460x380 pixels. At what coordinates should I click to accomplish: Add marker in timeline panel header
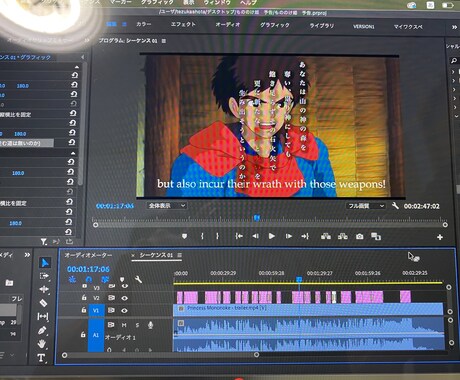tap(122, 279)
